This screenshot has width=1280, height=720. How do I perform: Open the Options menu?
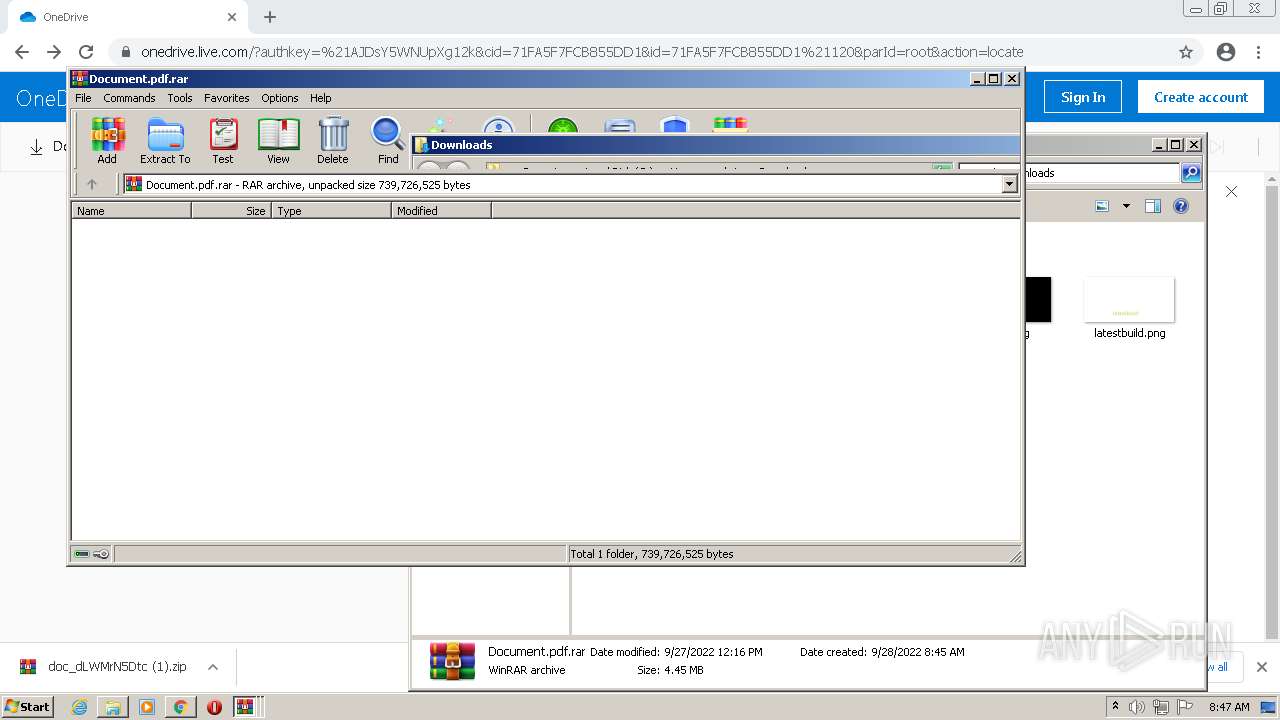[280, 98]
